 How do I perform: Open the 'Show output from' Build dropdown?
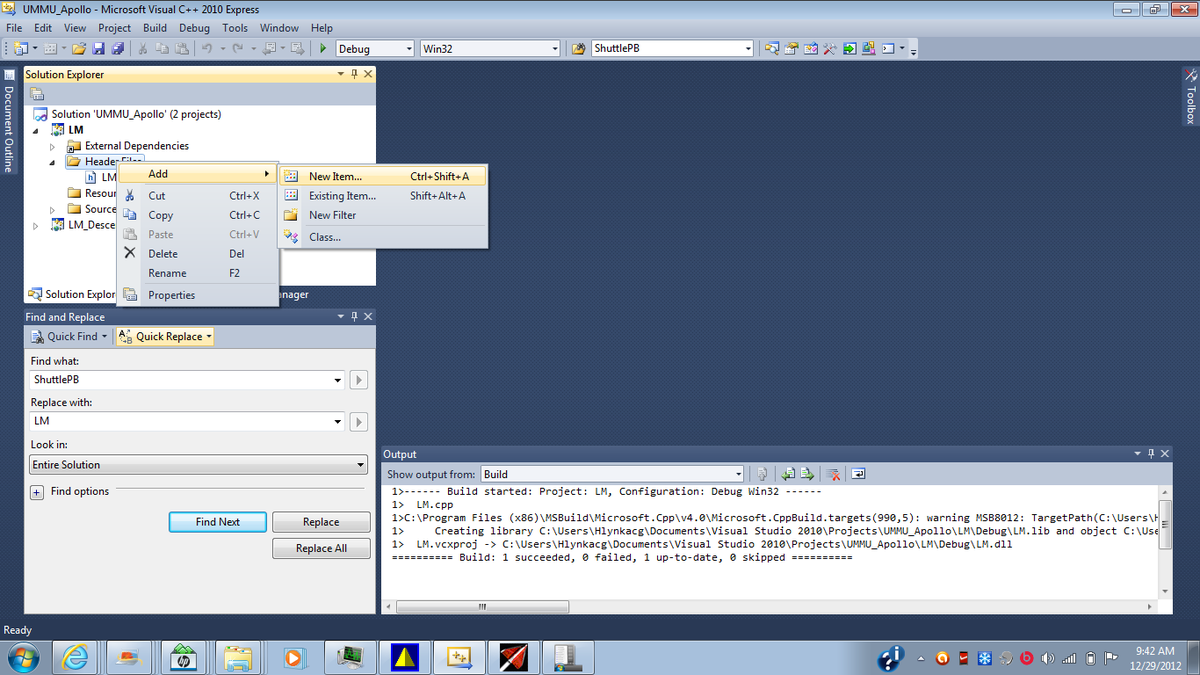612,474
